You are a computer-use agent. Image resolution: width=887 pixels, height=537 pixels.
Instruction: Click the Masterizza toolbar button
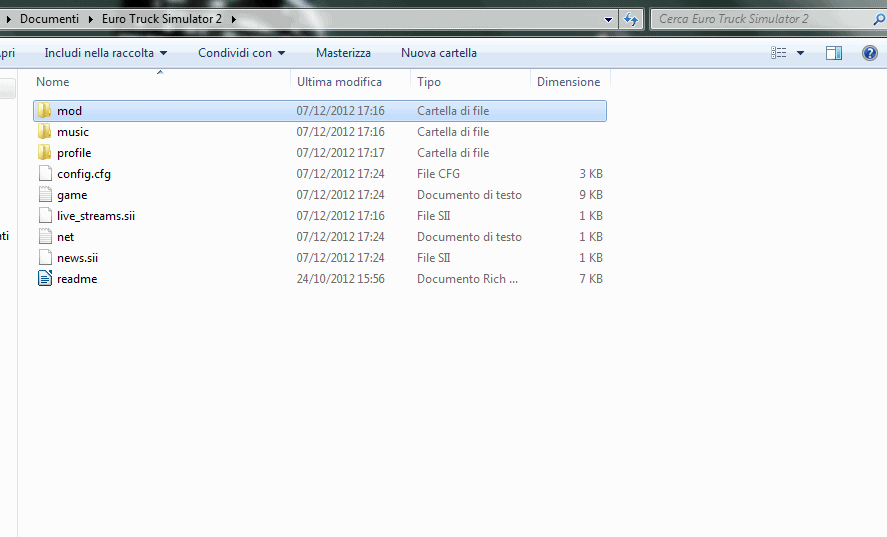(343, 53)
